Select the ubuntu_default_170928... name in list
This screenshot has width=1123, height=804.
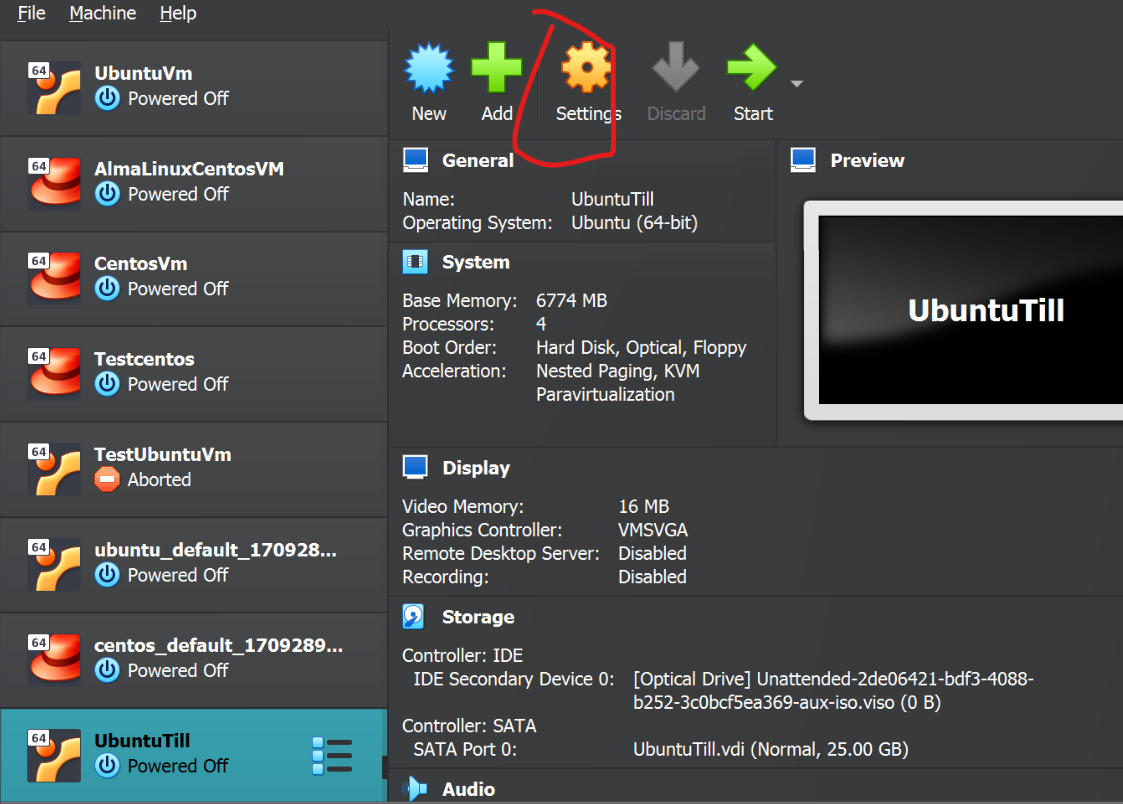215,550
